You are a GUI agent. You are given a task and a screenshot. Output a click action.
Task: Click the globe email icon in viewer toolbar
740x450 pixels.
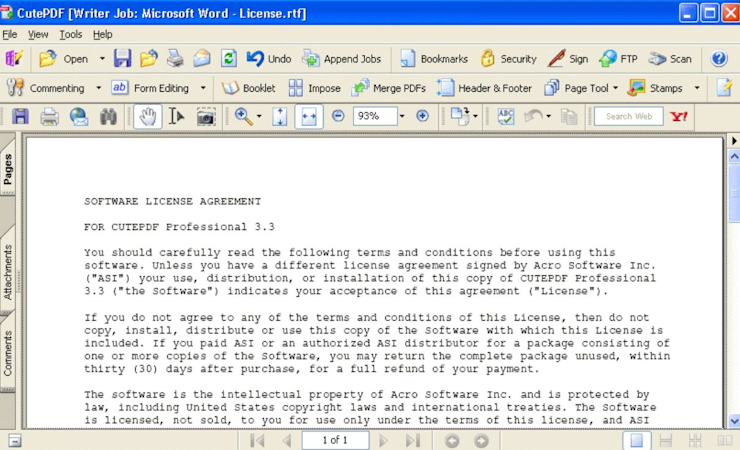coord(79,117)
